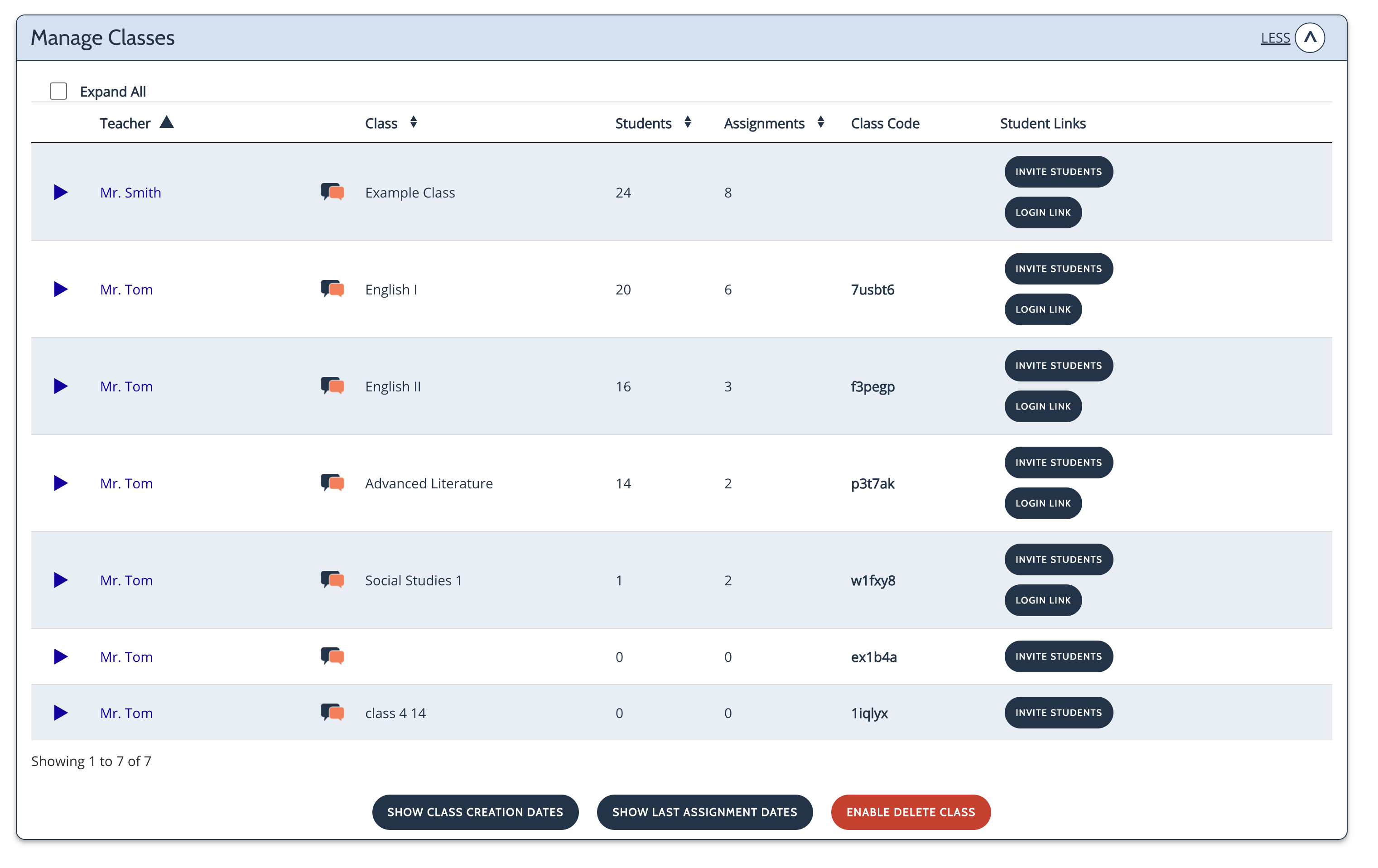Click the Teacher column header
The width and height of the screenshot is (1378, 868).
click(x=125, y=123)
